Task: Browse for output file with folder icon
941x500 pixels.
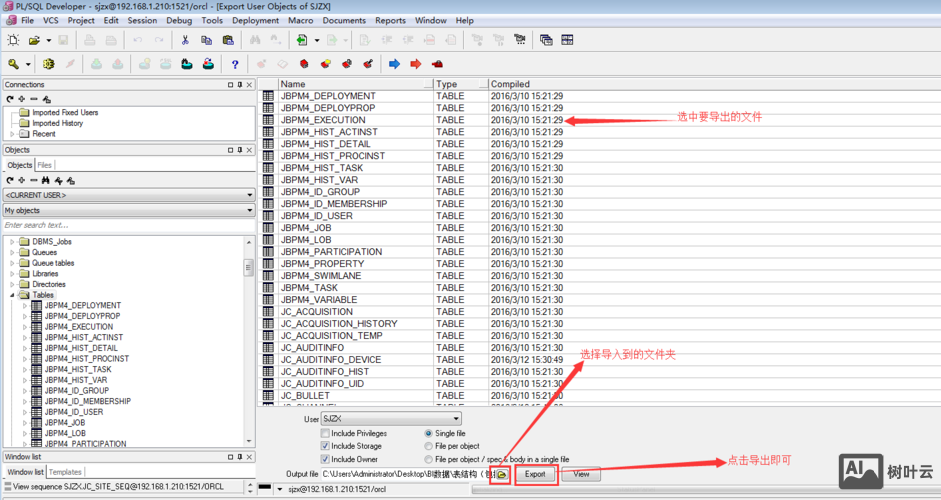Action: (x=502, y=474)
